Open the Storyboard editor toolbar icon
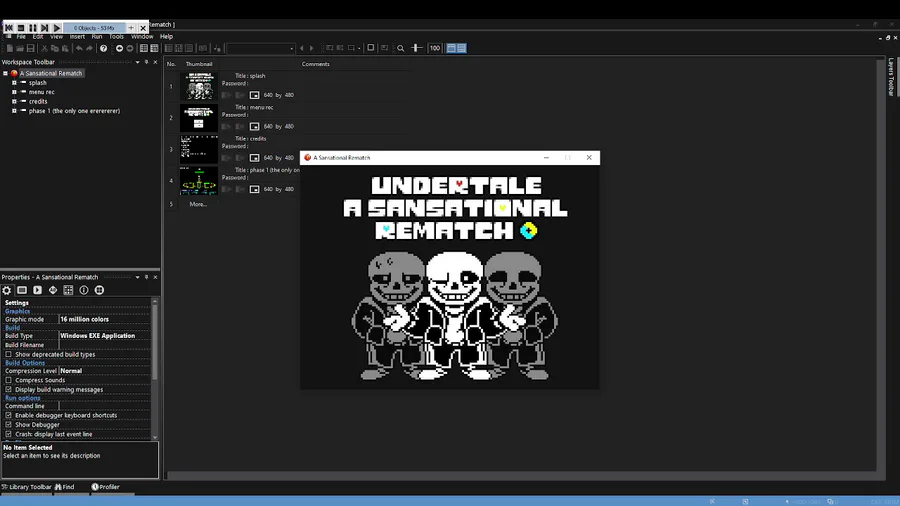 pos(143,48)
